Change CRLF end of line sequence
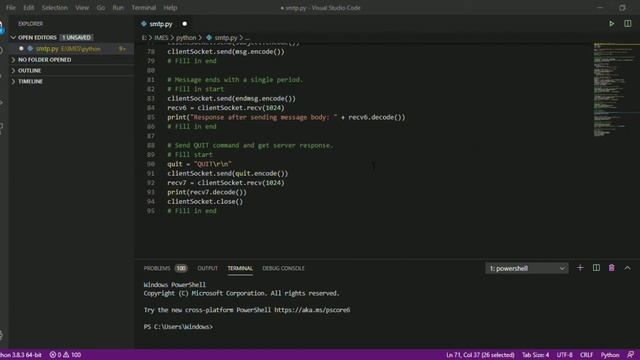This screenshot has width=640, height=360. point(587,355)
